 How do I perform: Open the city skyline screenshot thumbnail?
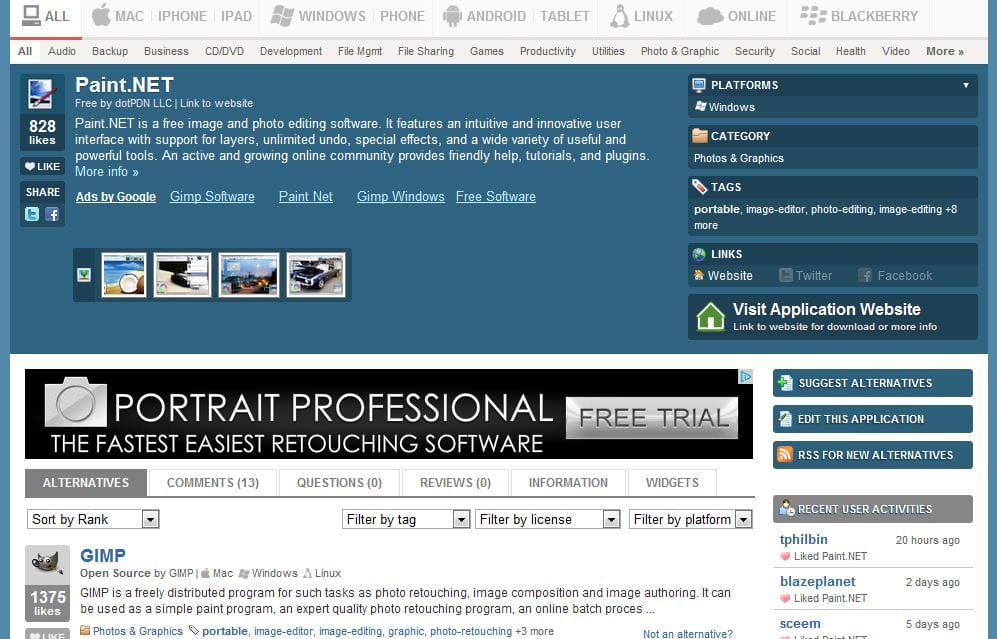click(249, 275)
